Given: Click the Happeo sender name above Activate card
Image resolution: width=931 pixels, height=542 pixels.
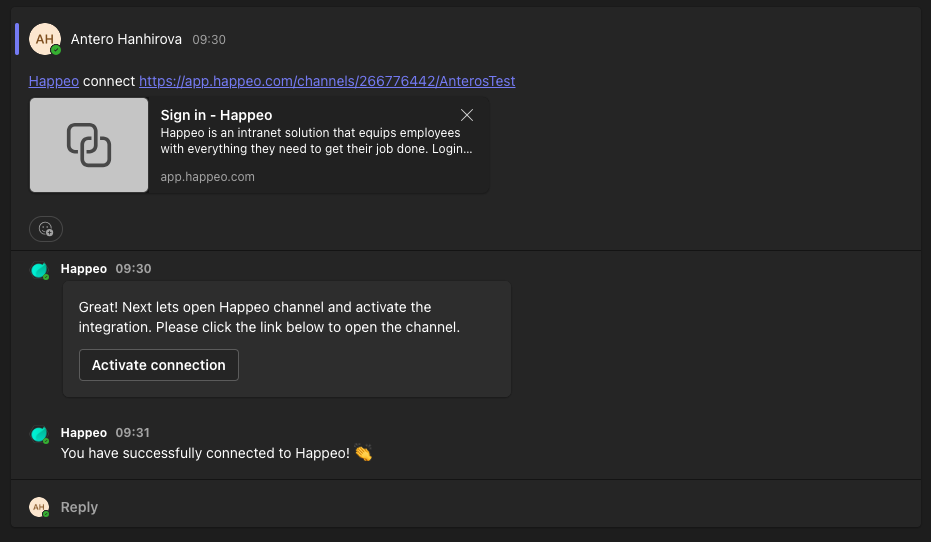Looking at the screenshot, I should (x=84, y=269).
